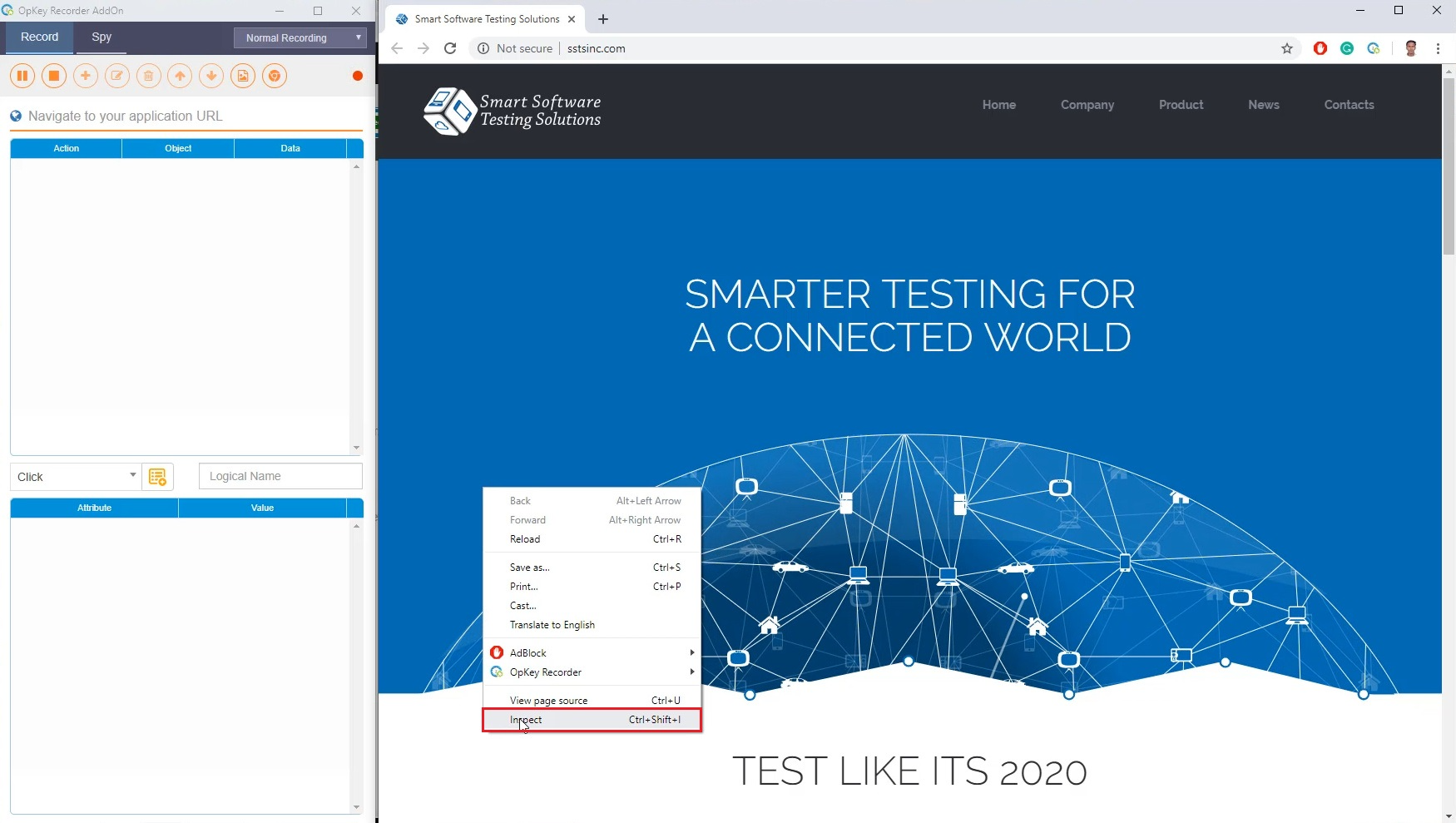Switch to the Record tab
This screenshot has height=823, width=1456.
click(x=40, y=37)
